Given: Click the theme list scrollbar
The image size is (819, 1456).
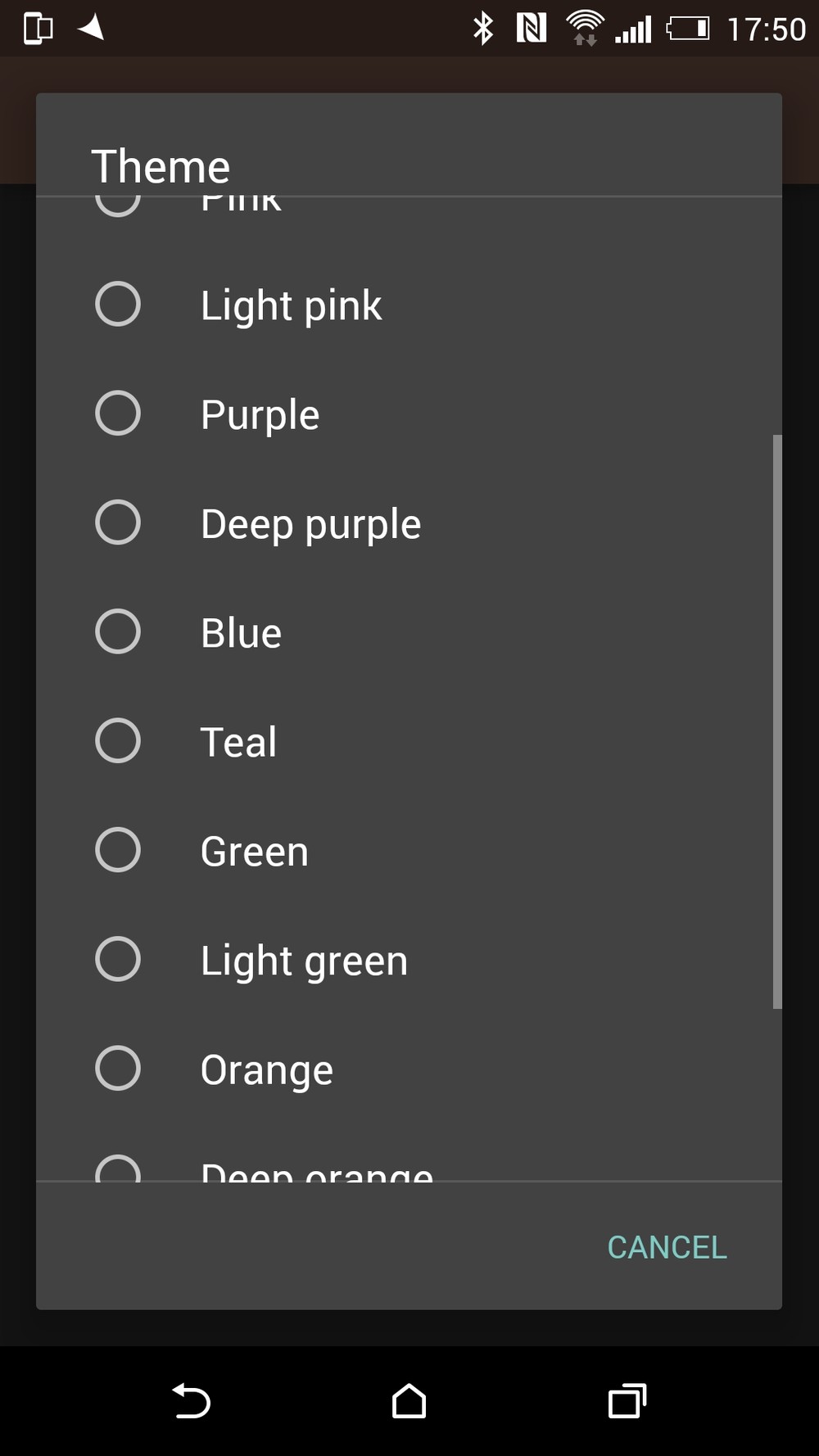Looking at the screenshot, I should (776, 721).
